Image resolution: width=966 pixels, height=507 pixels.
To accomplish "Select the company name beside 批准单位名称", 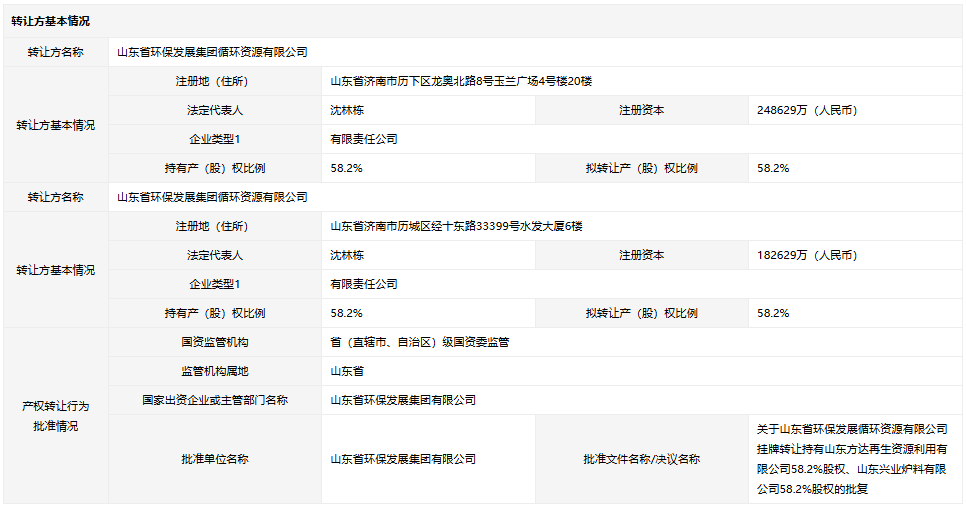I will [403, 459].
